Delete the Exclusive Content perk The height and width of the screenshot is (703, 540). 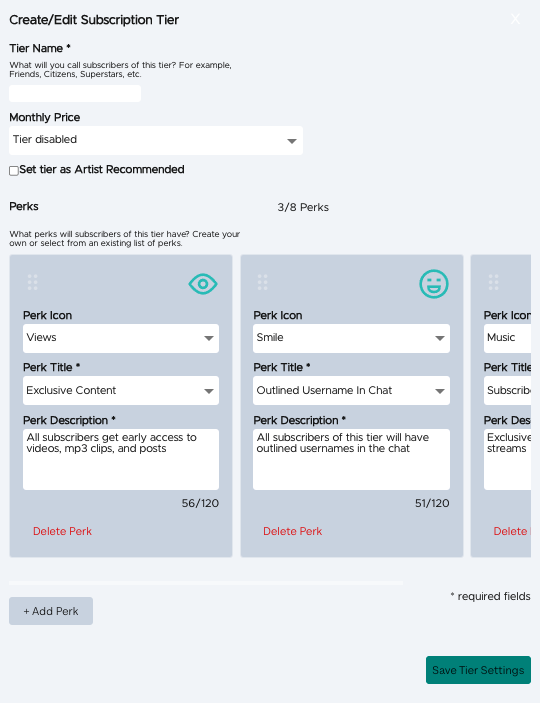click(x=62, y=531)
